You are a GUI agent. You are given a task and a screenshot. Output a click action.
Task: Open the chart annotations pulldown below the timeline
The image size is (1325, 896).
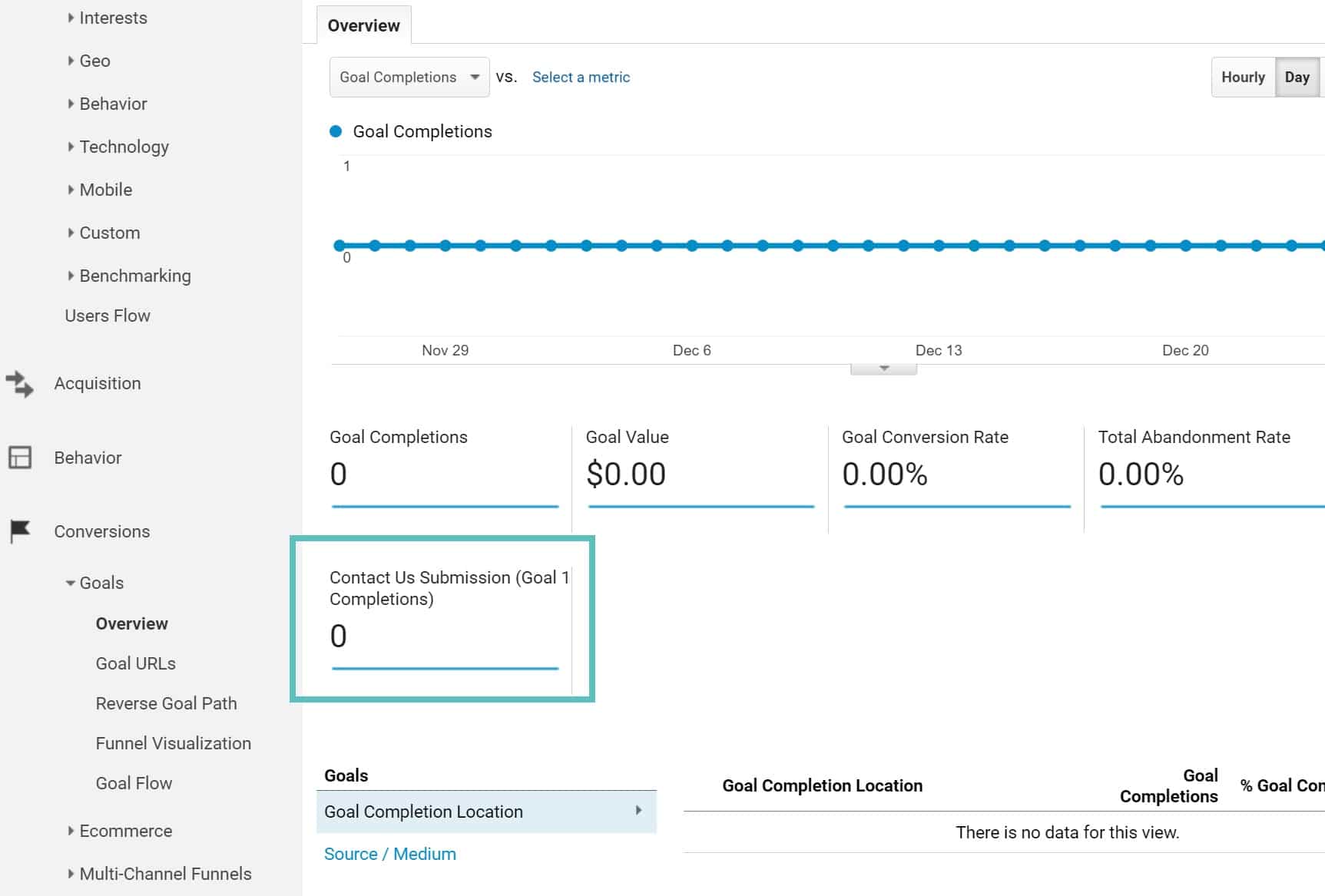pyautogui.click(x=882, y=366)
